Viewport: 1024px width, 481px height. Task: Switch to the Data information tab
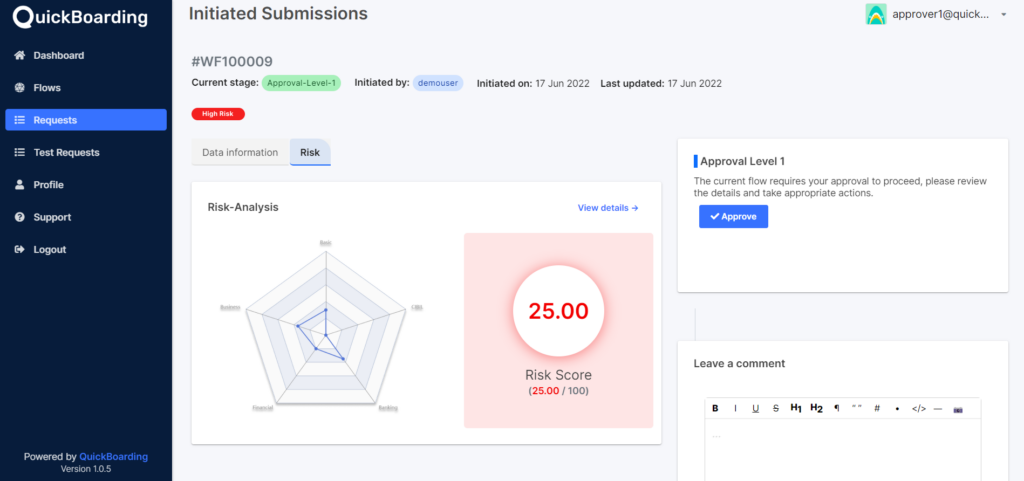pos(240,152)
